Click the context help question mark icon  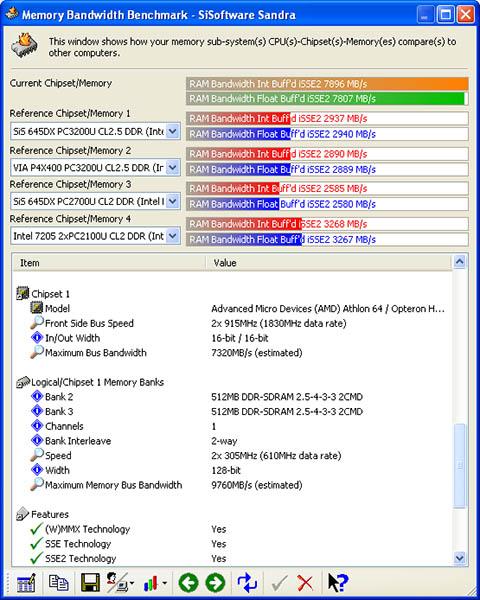[338, 583]
